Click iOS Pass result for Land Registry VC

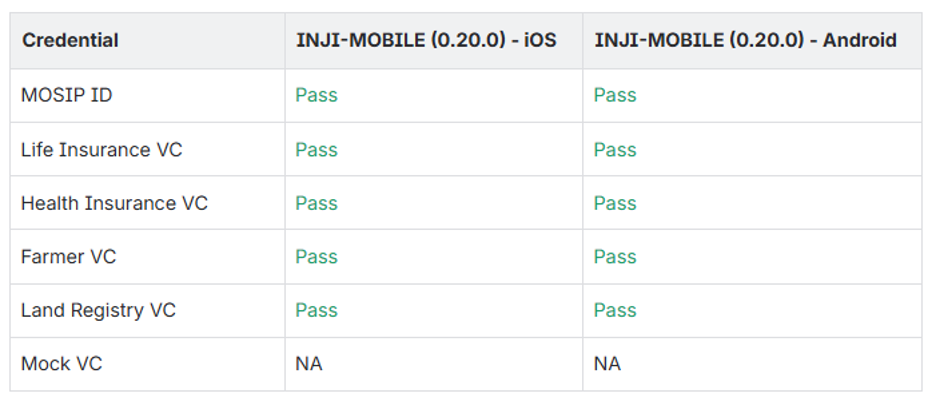coord(316,310)
